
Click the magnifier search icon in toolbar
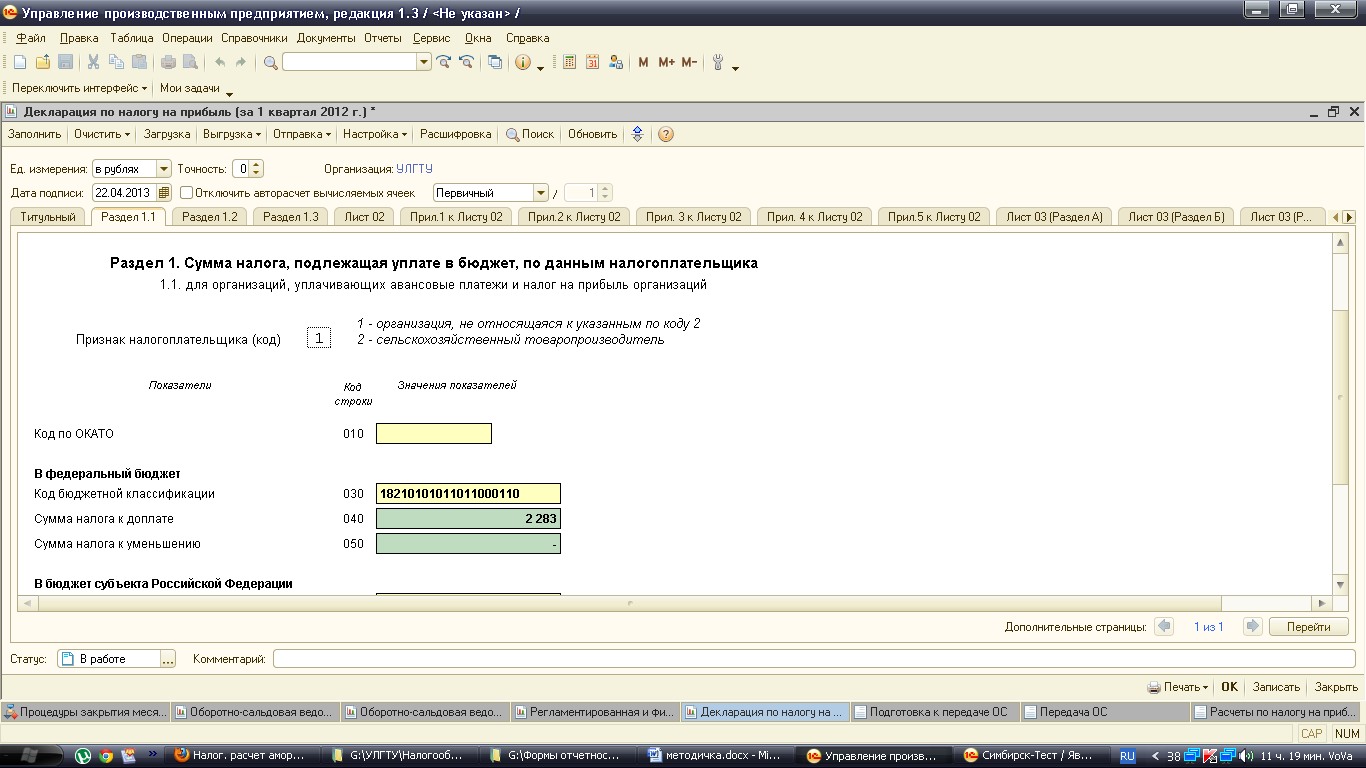(x=270, y=62)
